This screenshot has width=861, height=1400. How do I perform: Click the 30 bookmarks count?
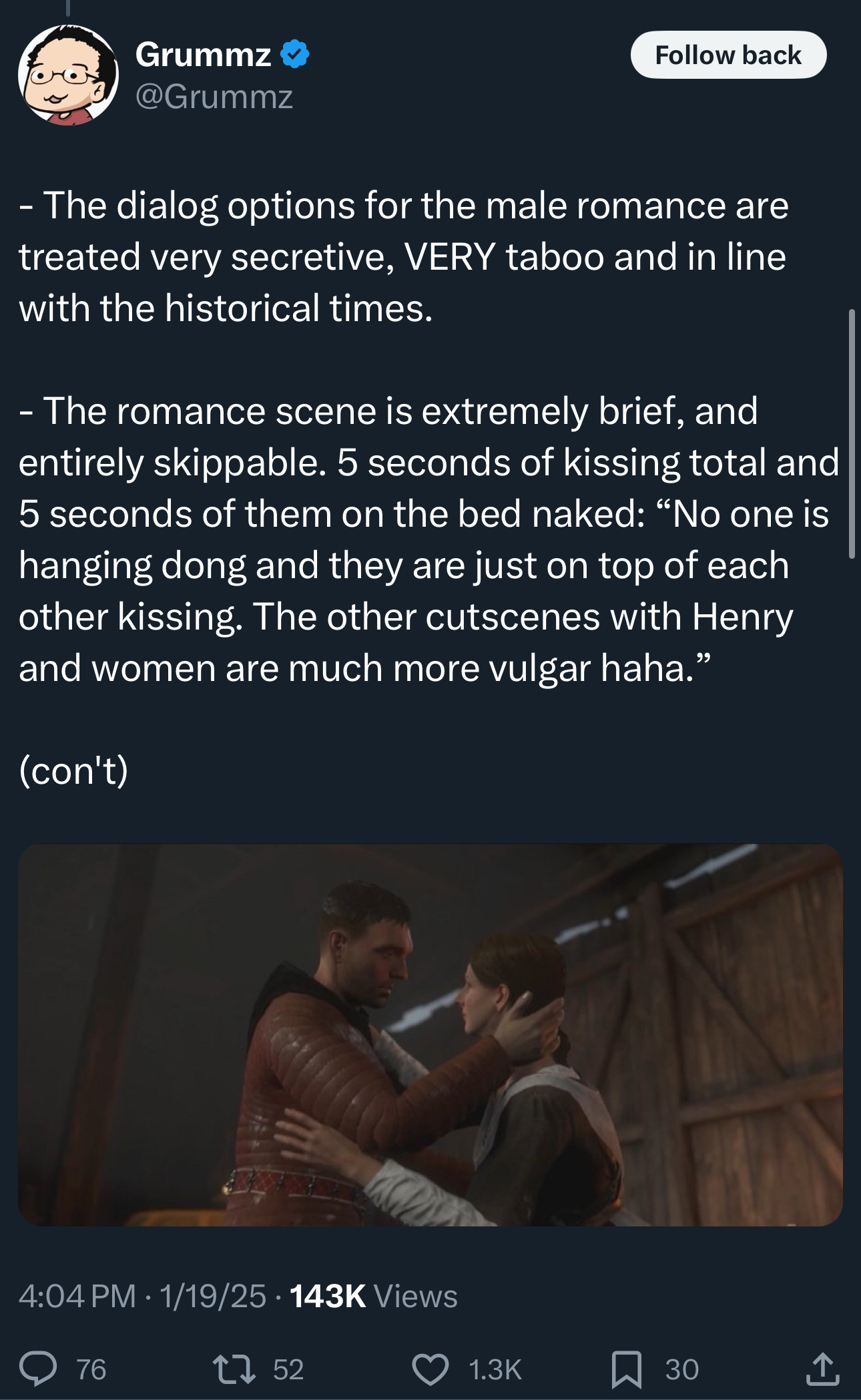tap(682, 1369)
